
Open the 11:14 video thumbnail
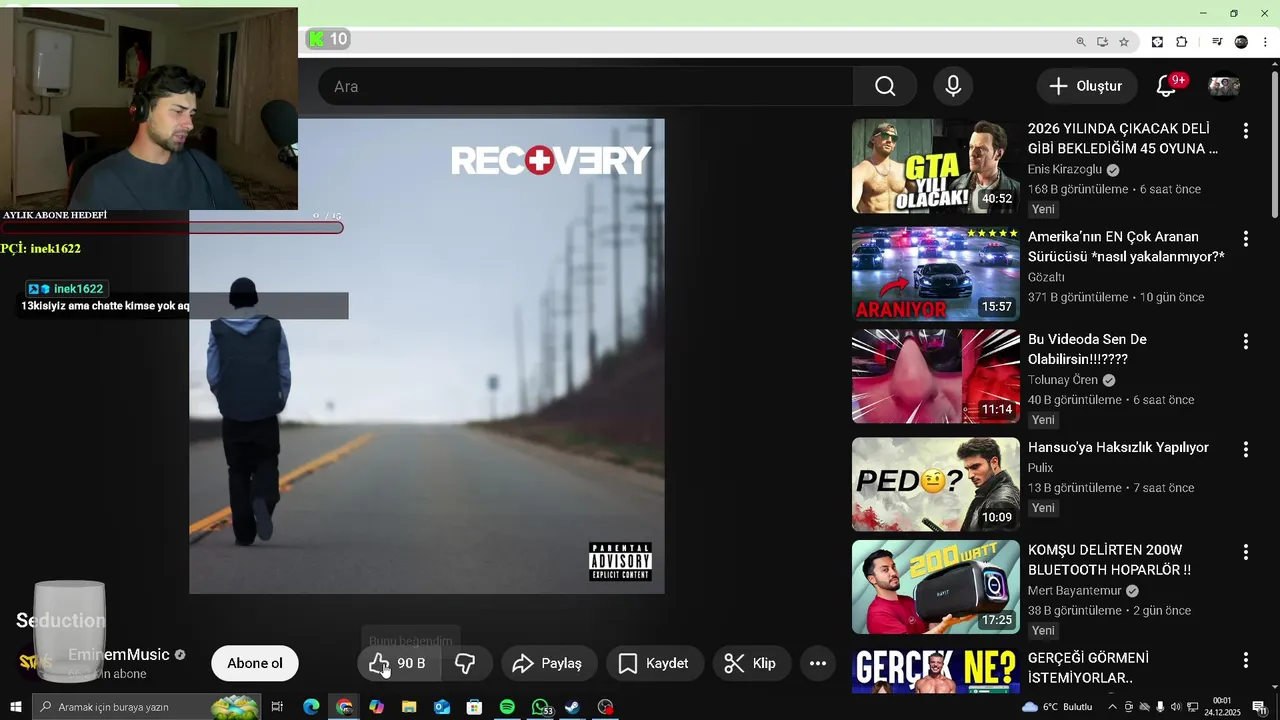pyautogui.click(x=936, y=377)
